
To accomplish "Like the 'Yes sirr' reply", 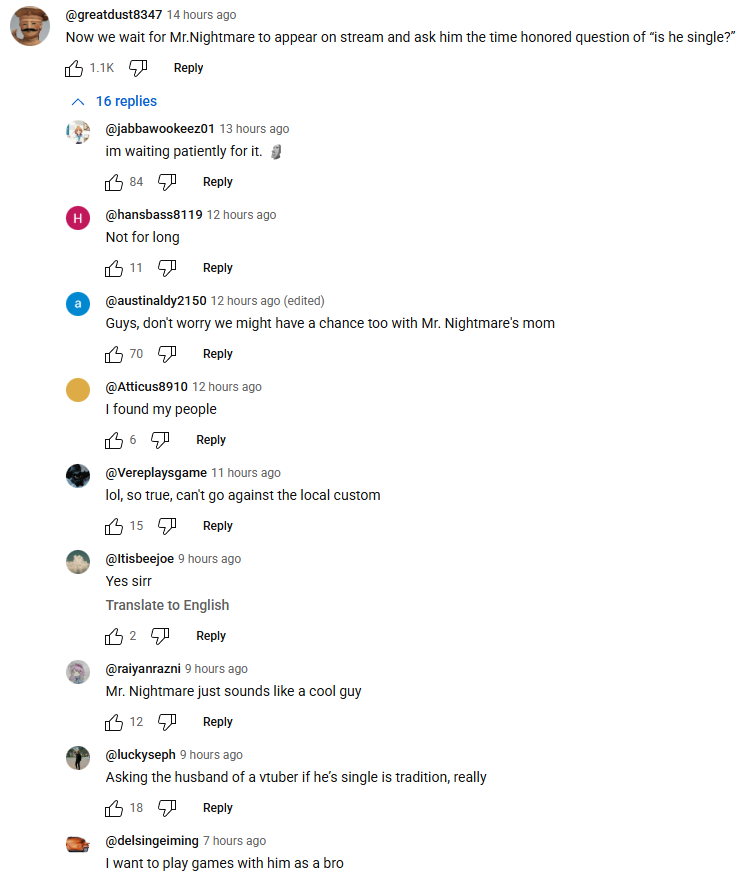I will (114, 637).
